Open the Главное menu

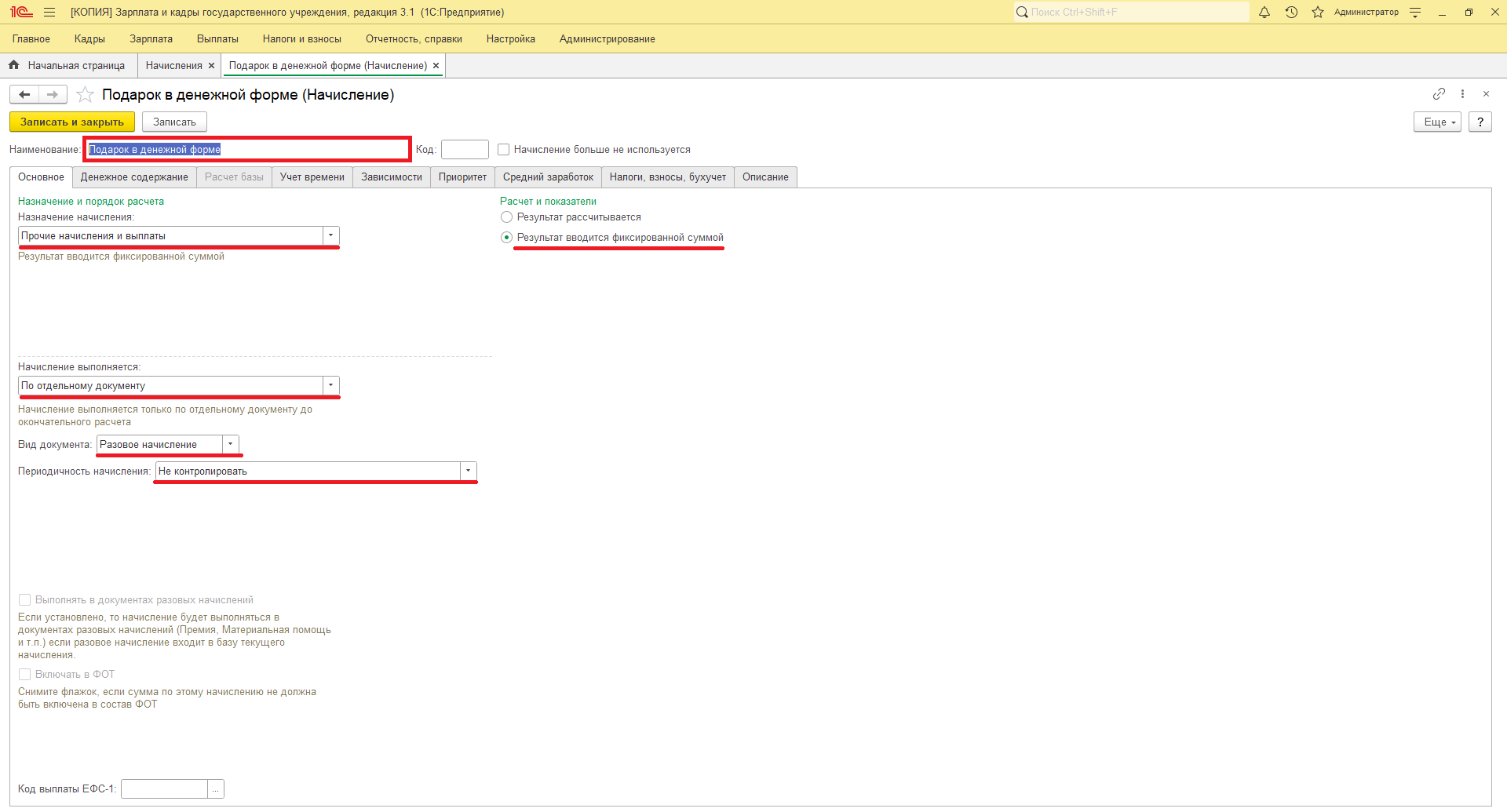[x=31, y=39]
